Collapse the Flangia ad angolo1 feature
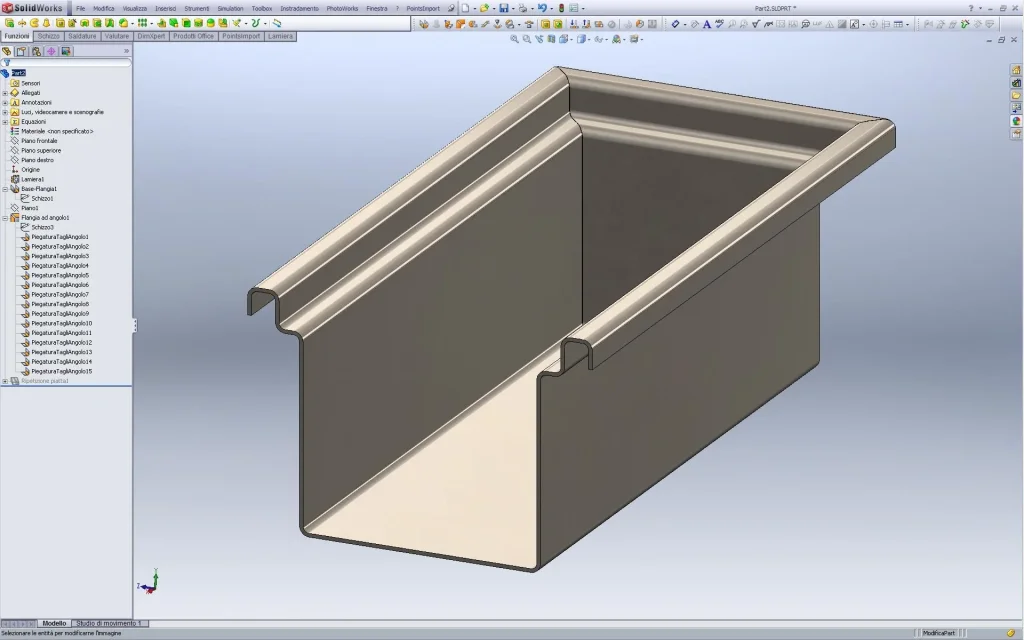Viewport: 1024px width, 640px height. click(5, 217)
